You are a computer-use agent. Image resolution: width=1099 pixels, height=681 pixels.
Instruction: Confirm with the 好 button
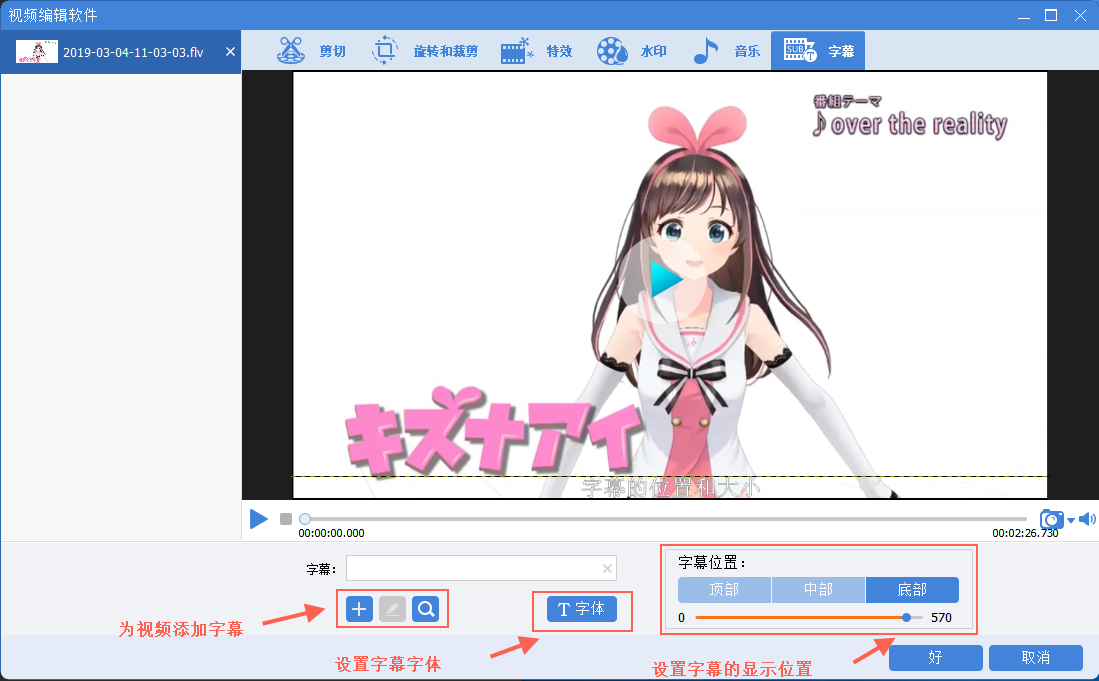[935, 658]
